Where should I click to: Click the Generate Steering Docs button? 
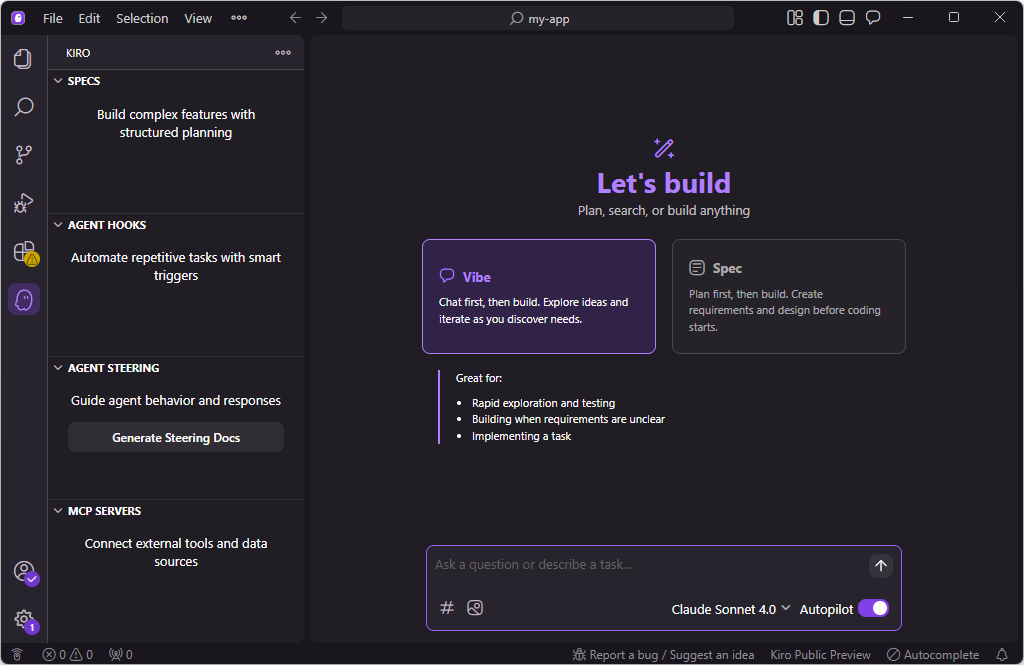pos(176,438)
